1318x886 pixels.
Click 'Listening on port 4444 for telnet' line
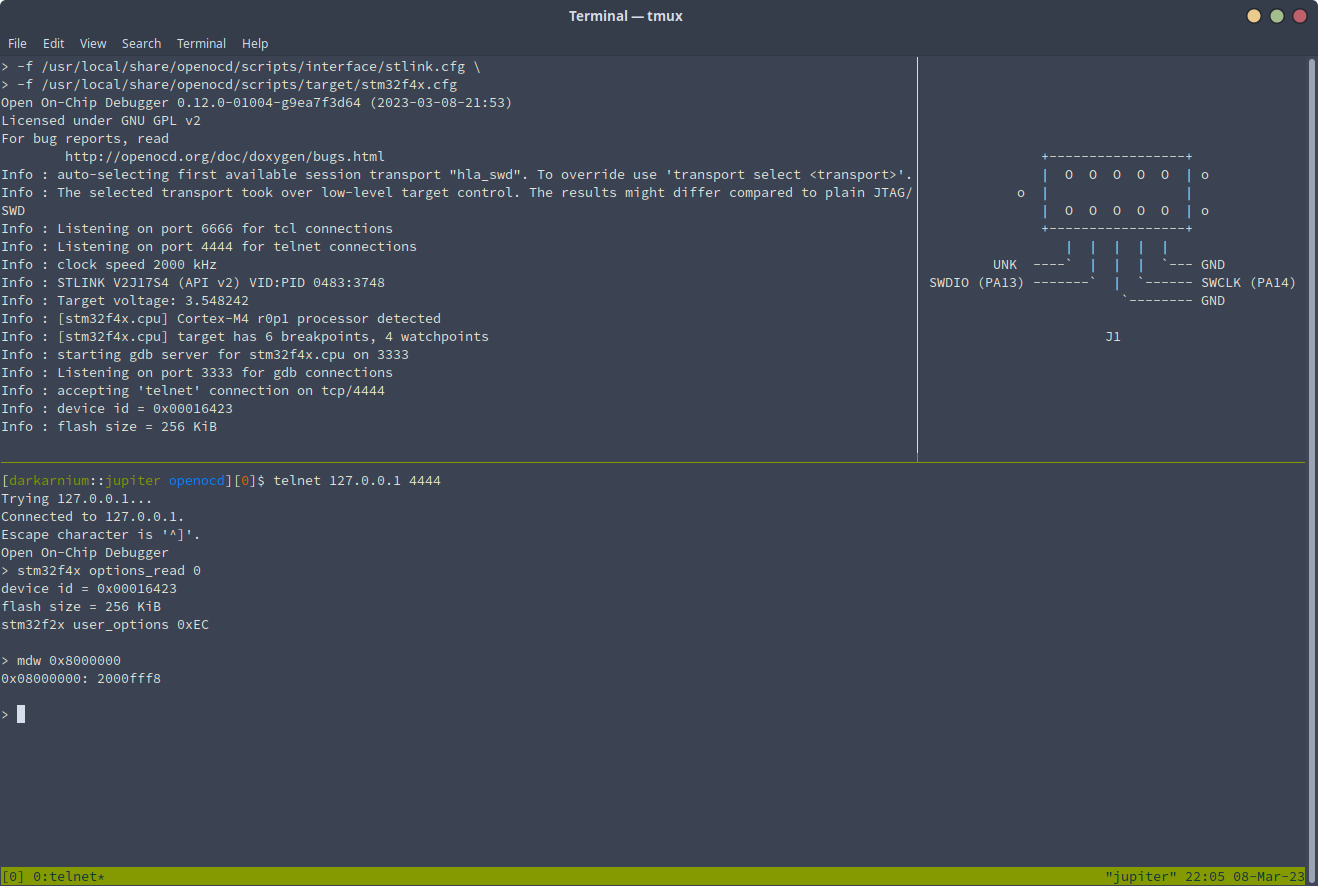coord(209,247)
